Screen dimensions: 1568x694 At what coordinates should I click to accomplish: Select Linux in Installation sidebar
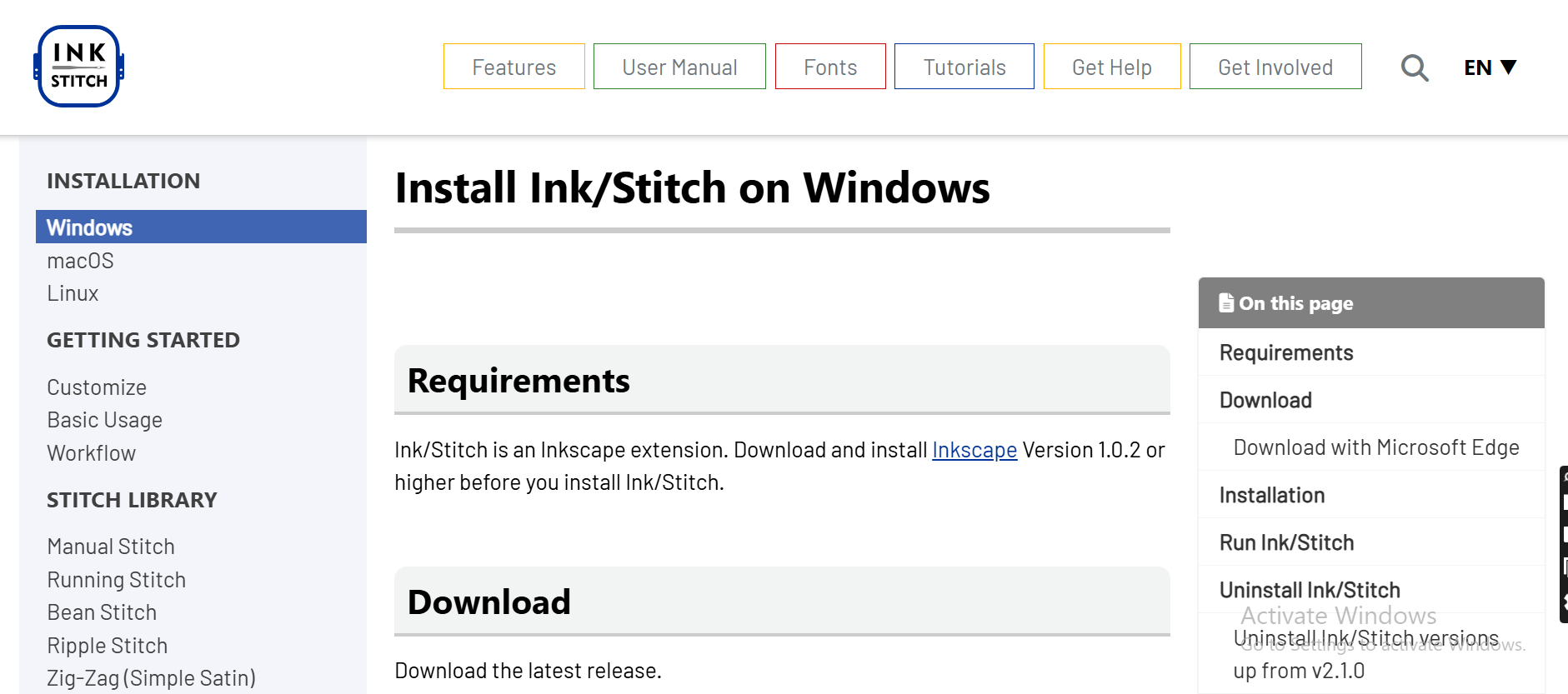pos(73,293)
